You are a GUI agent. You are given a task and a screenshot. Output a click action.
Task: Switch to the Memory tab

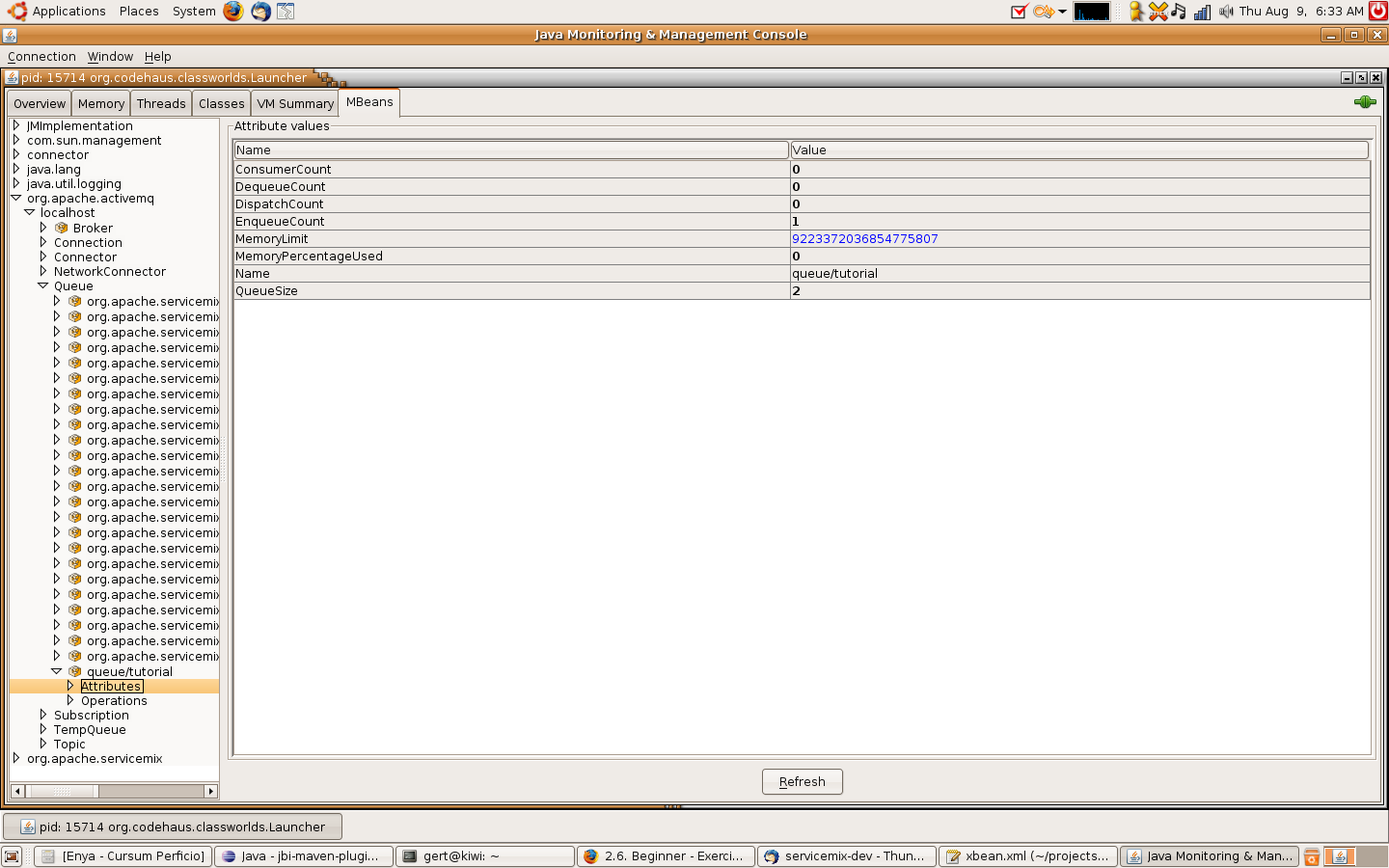(101, 103)
